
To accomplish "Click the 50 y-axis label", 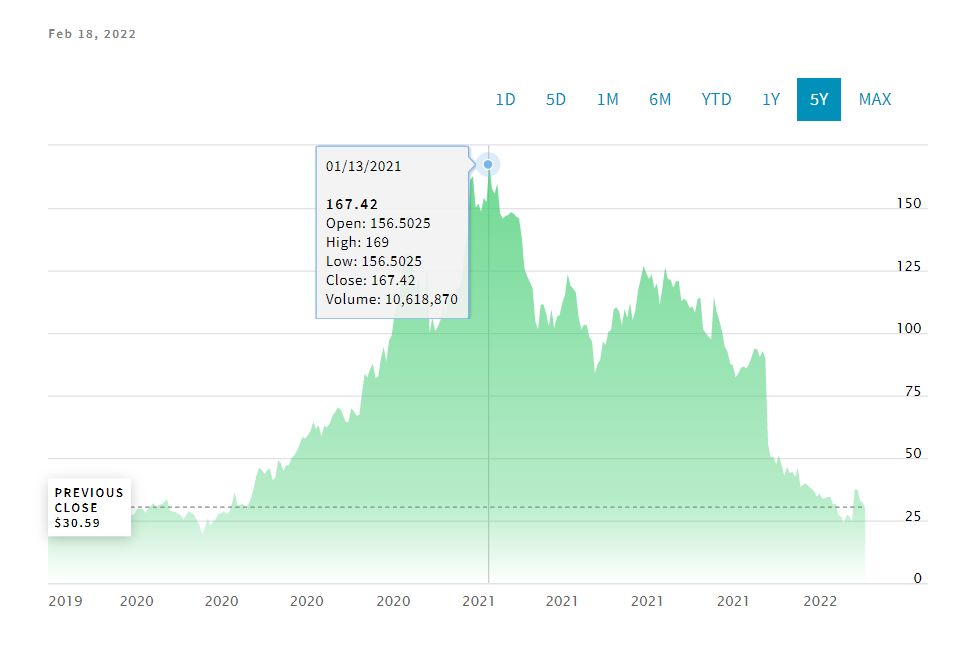I will 913,453.
